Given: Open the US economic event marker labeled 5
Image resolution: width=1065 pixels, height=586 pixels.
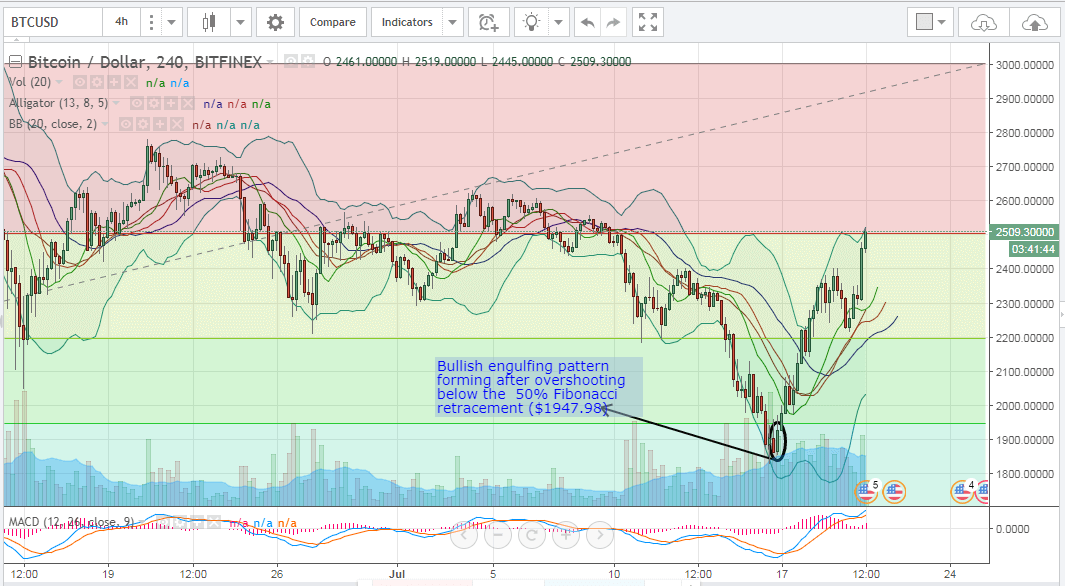Looking at the screenshot, I should (x=867, y=490).
